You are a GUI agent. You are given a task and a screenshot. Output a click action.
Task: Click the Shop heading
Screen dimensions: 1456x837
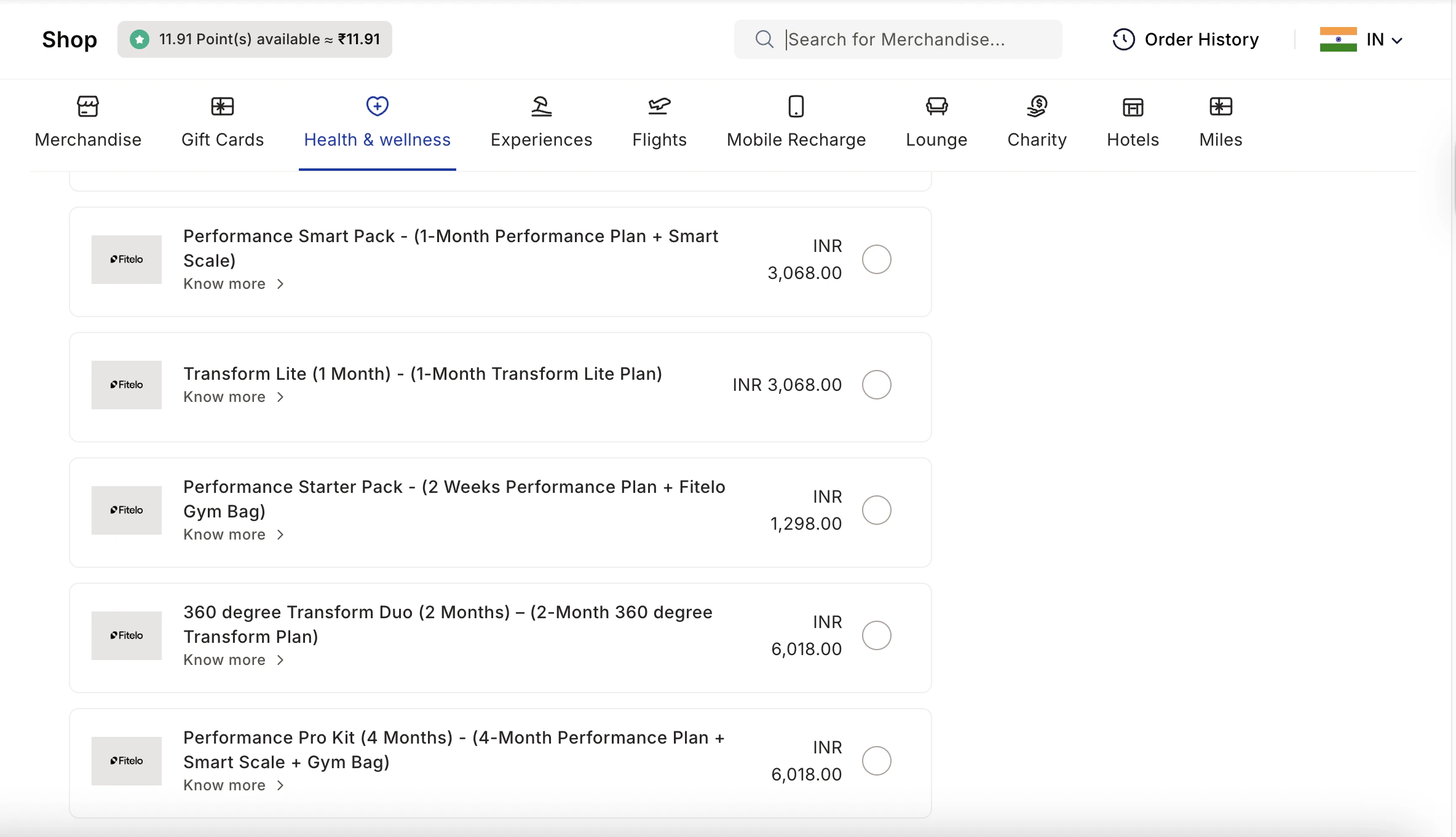tap(69, 39)
